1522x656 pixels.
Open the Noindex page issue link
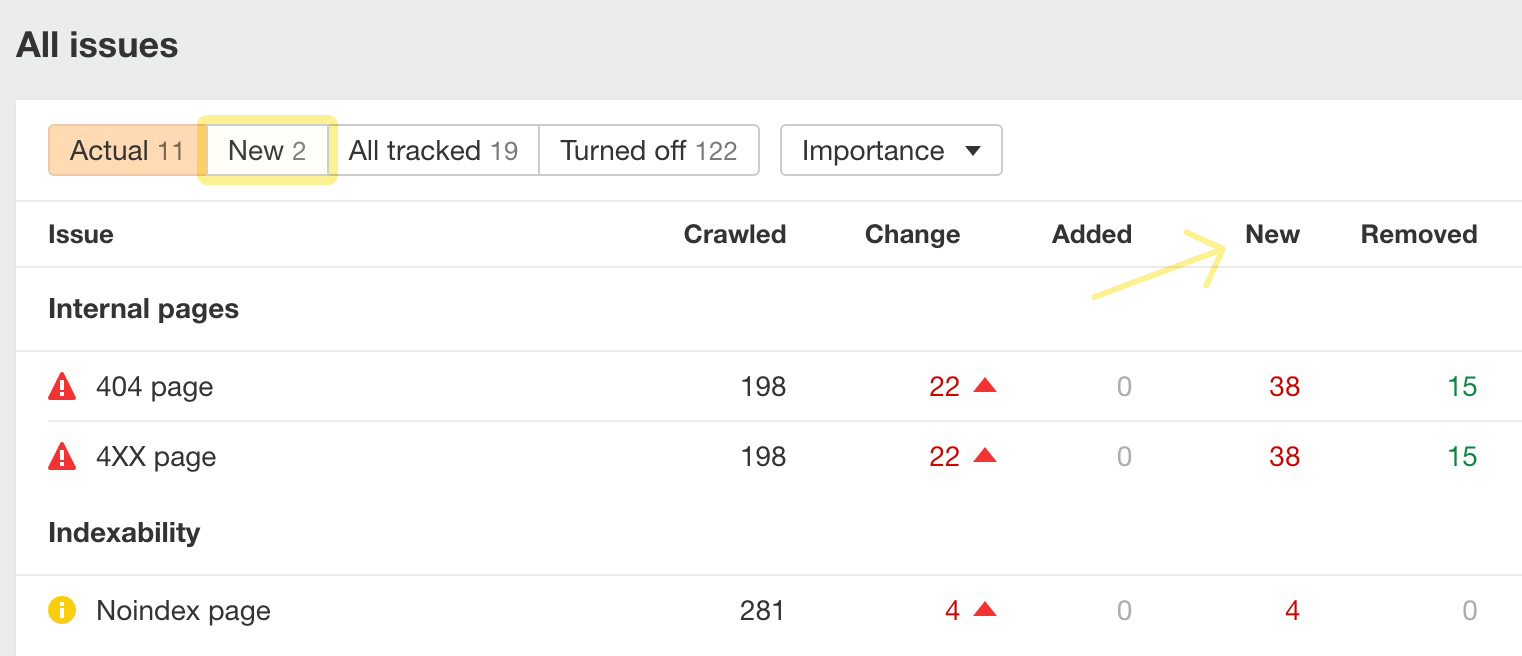[183, 611]
